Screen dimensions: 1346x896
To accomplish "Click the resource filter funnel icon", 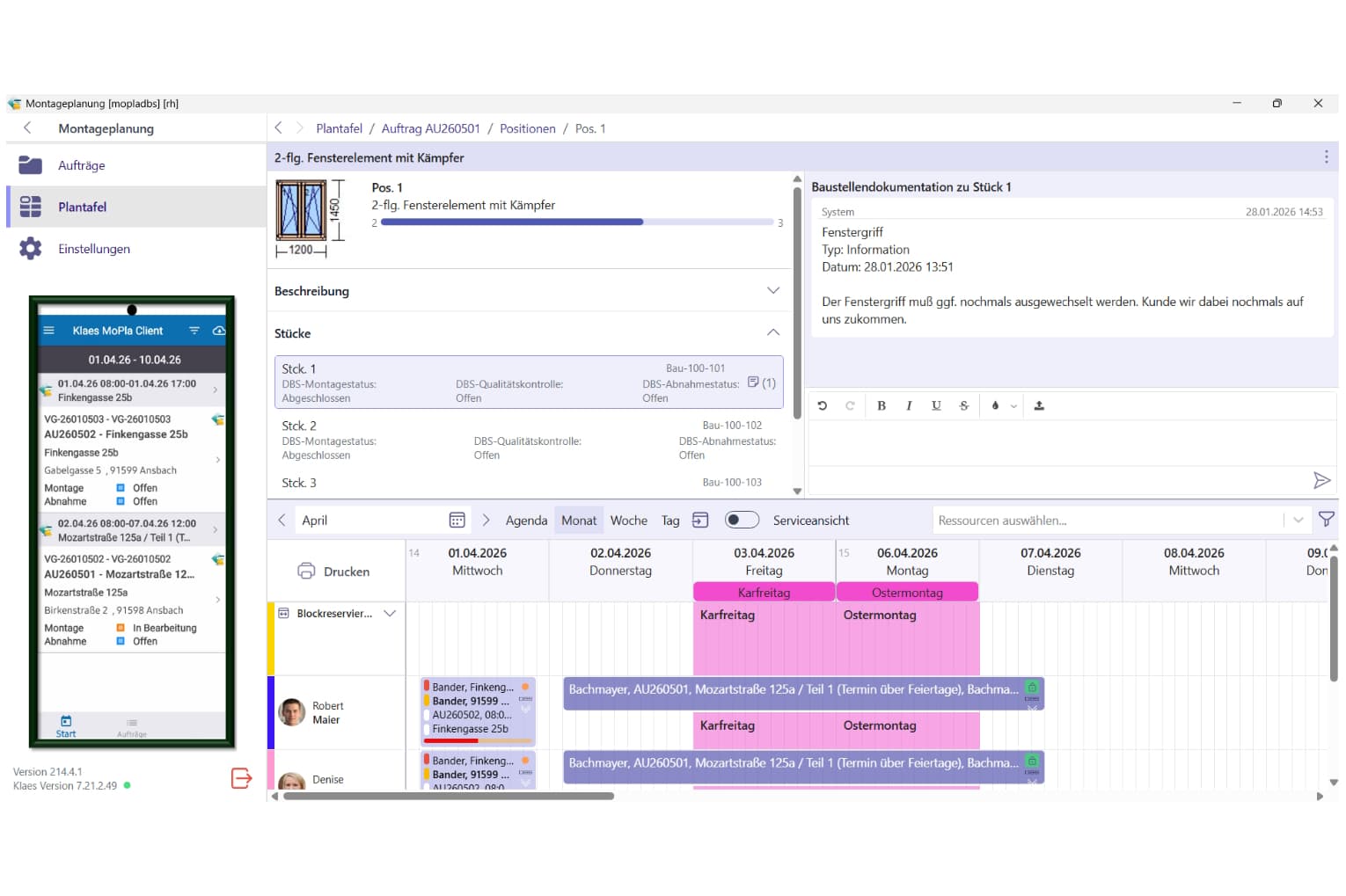I will pyautogui.click(x=1326, y=520).
